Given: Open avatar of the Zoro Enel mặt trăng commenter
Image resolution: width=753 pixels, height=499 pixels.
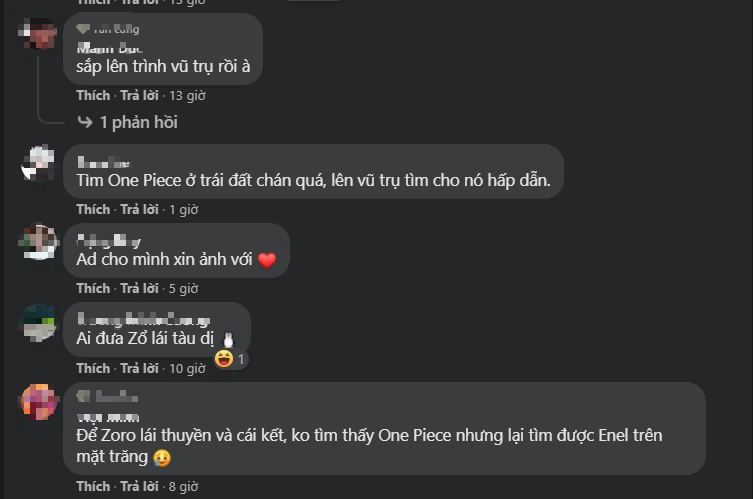Looking at the screenshot, I should (x=38, y=402).
